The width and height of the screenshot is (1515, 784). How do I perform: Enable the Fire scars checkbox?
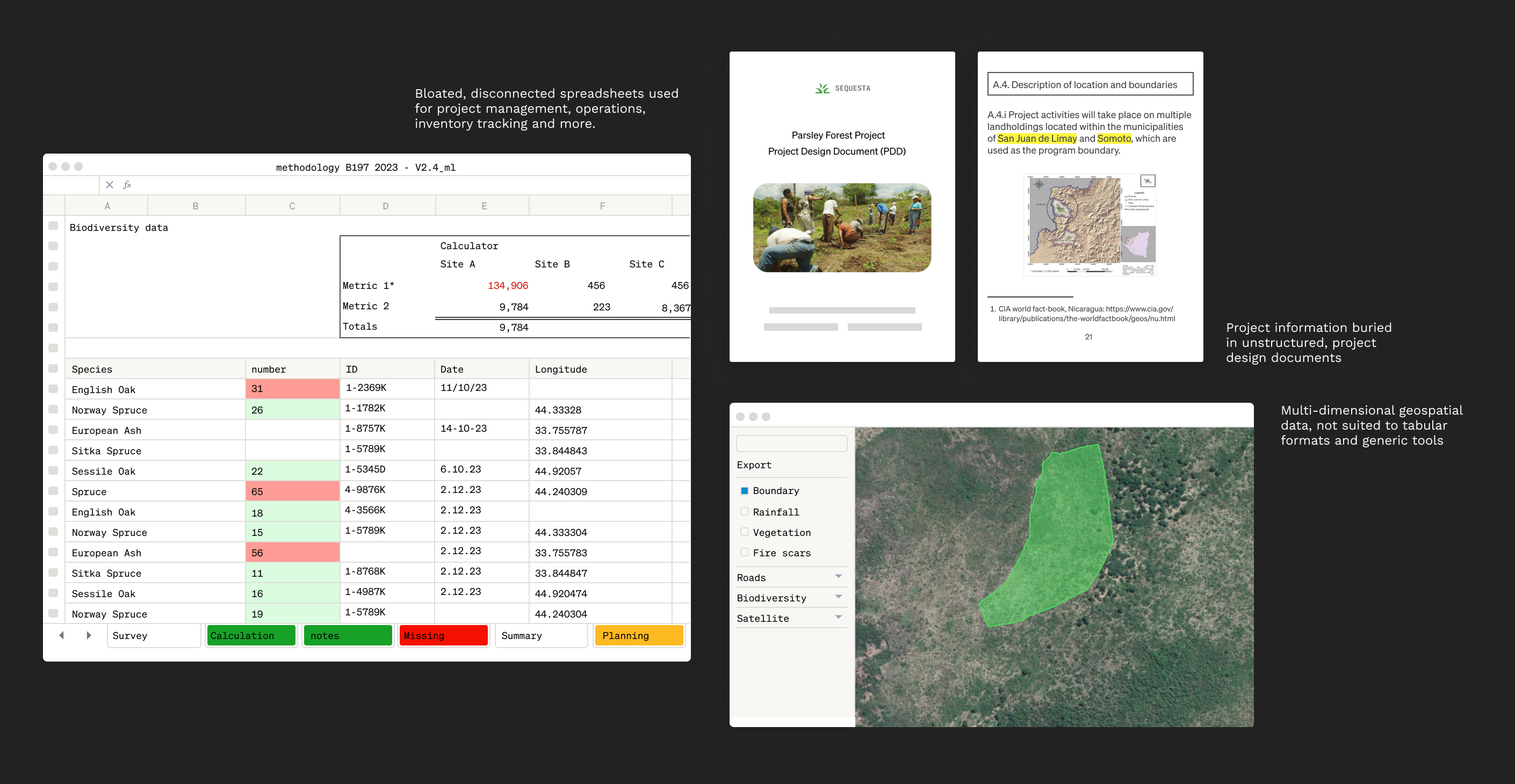click(744, 552)
